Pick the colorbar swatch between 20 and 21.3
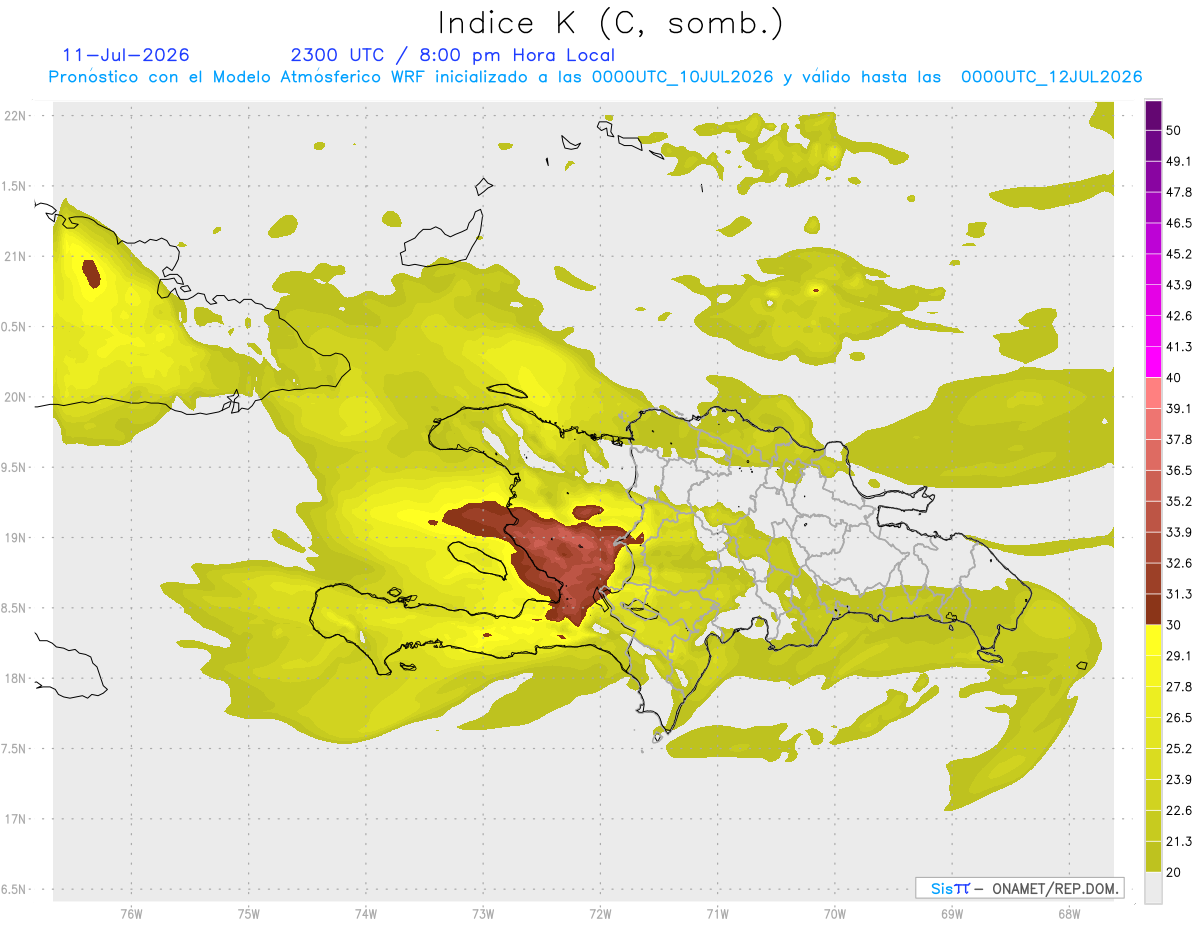 pyautogui.click(x=1154, y=856)
